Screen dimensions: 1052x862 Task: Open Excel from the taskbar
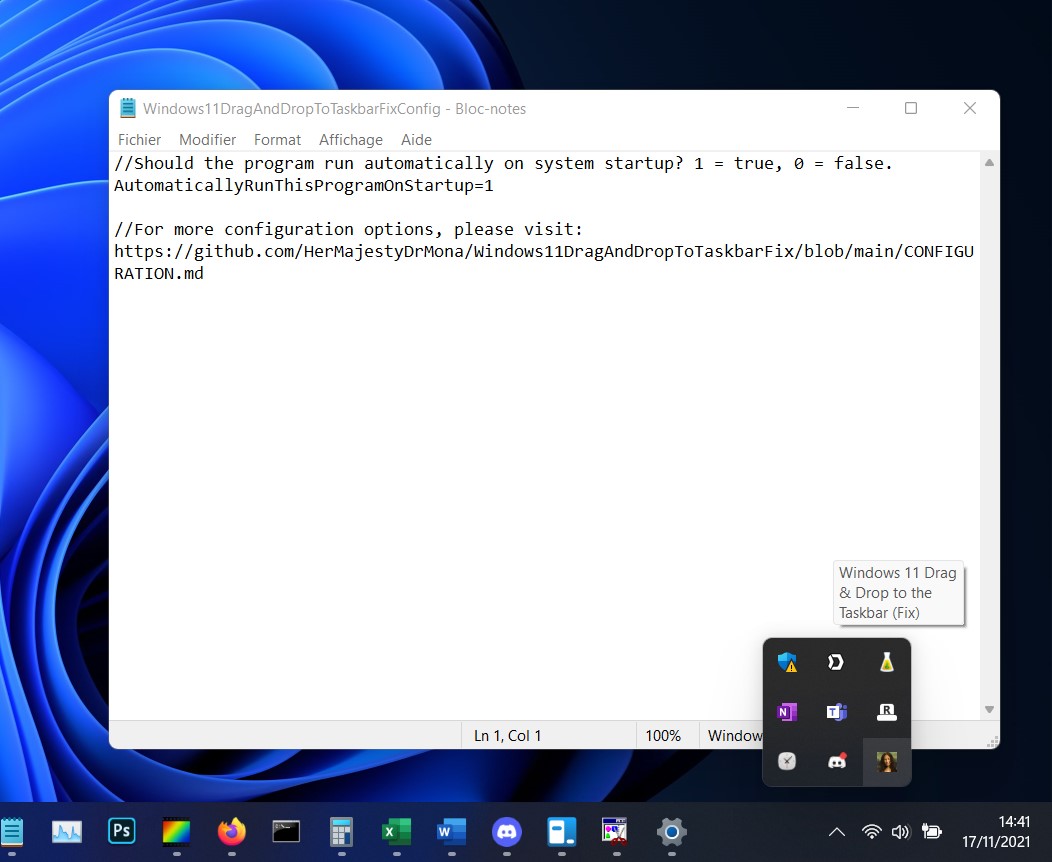coord(397,832)
